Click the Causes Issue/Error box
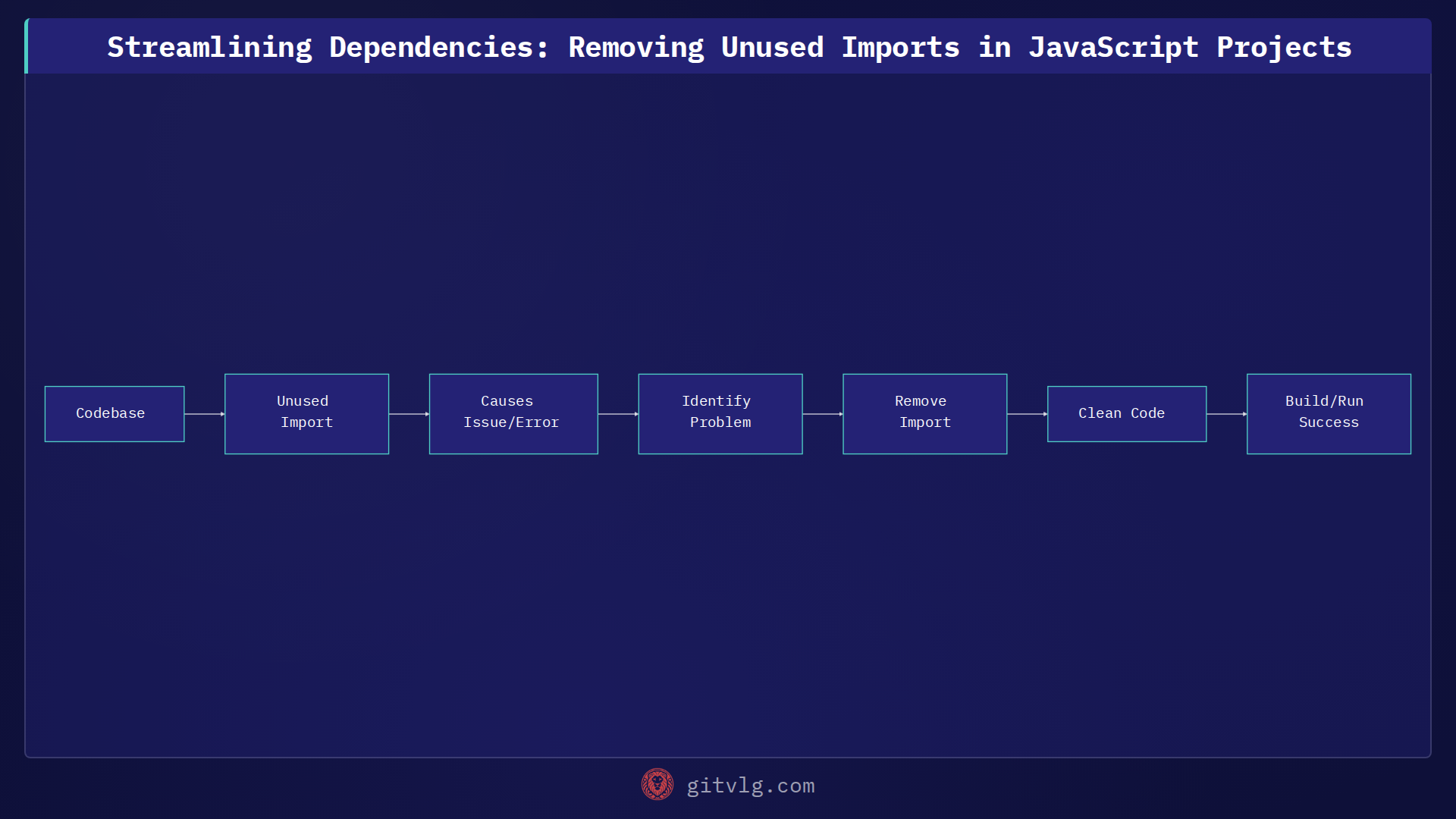Image resolution: width=1456 pixels, height=819 pixels. pos(513,414)
